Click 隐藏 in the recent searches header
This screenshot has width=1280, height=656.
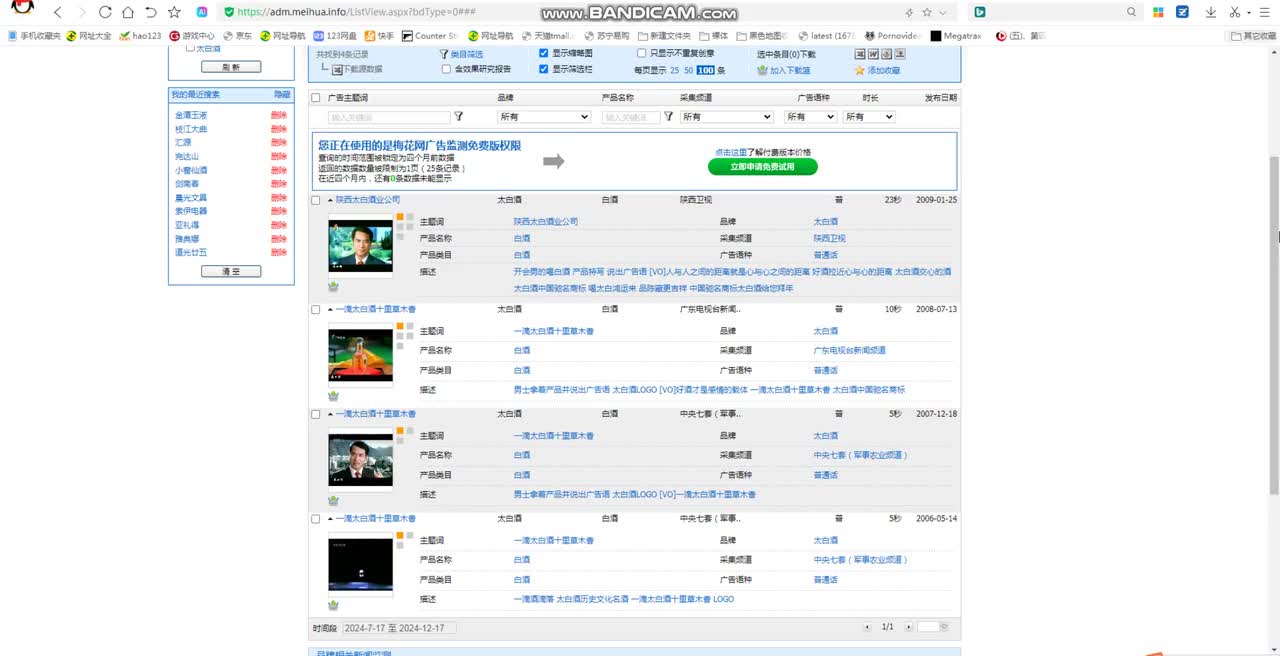coord(282,94)
